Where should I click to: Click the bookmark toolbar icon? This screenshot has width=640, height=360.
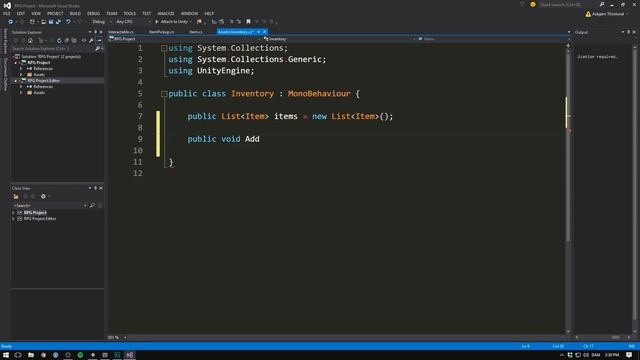[248, 22]
